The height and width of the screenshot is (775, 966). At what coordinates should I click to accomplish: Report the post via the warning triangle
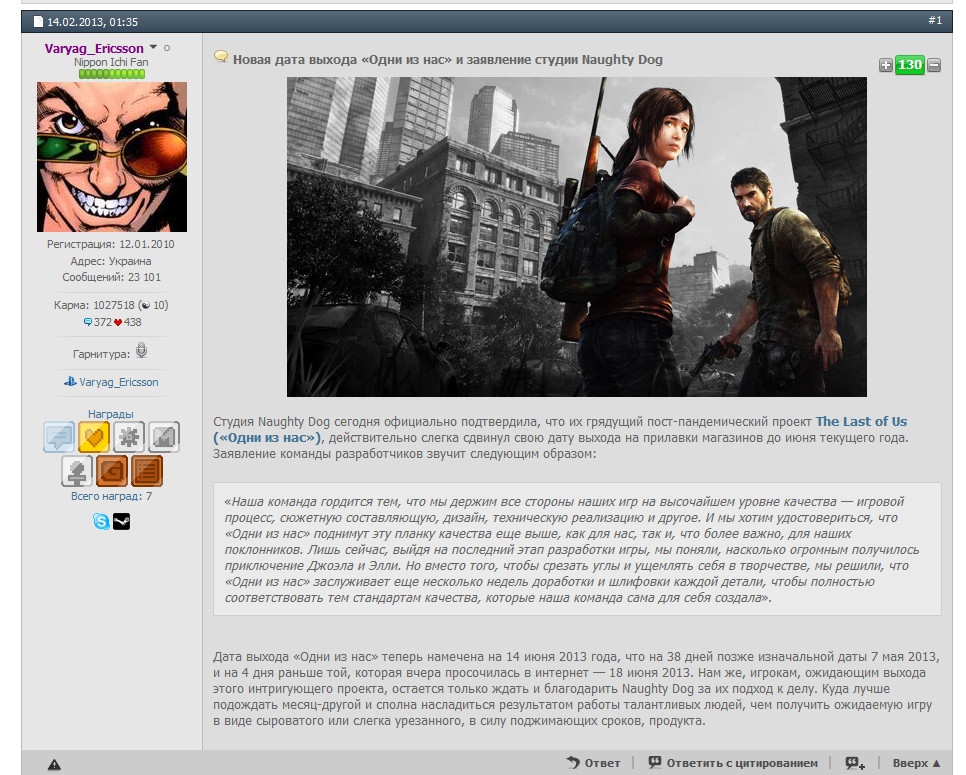pyautogui.click(x=54, y=764)
